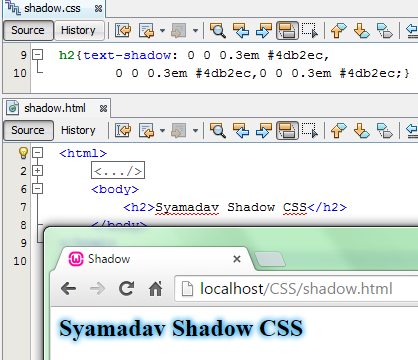Click Forward navigation icon in shadow.css toolbar
418x360 pixels.
pyautogui.click(x=179, y=31)
